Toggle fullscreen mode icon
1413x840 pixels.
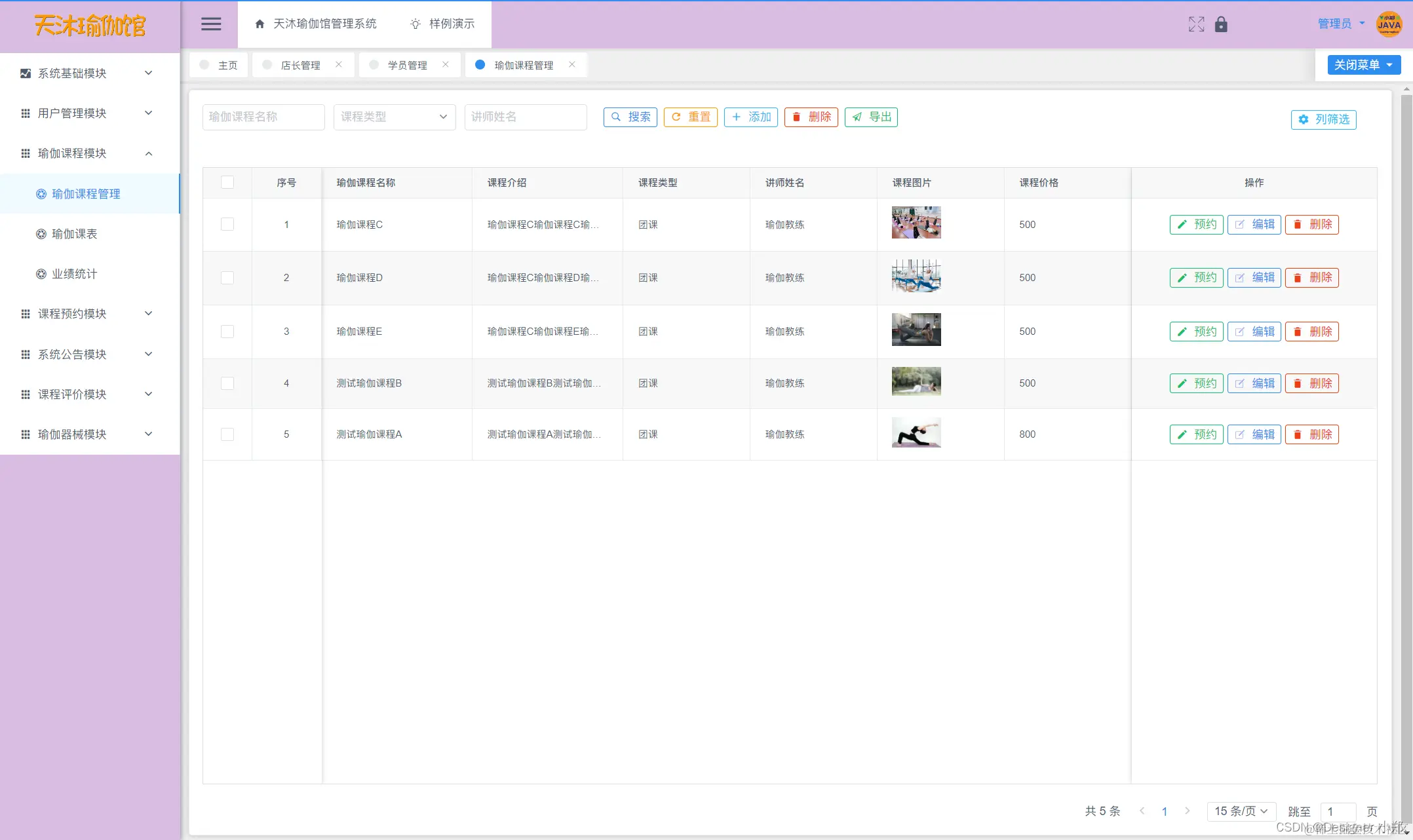[x=1196, y=24]
